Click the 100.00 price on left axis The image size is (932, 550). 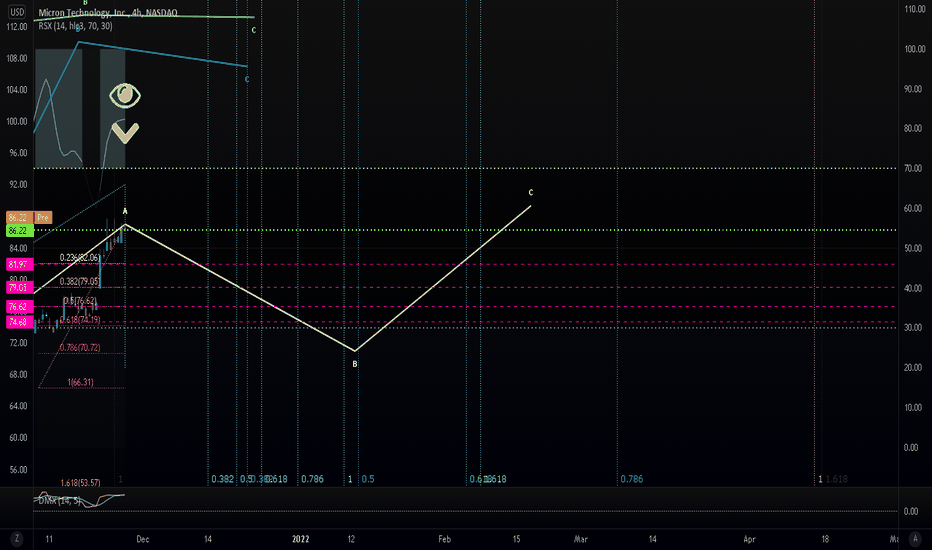click(x=17, y=121)
